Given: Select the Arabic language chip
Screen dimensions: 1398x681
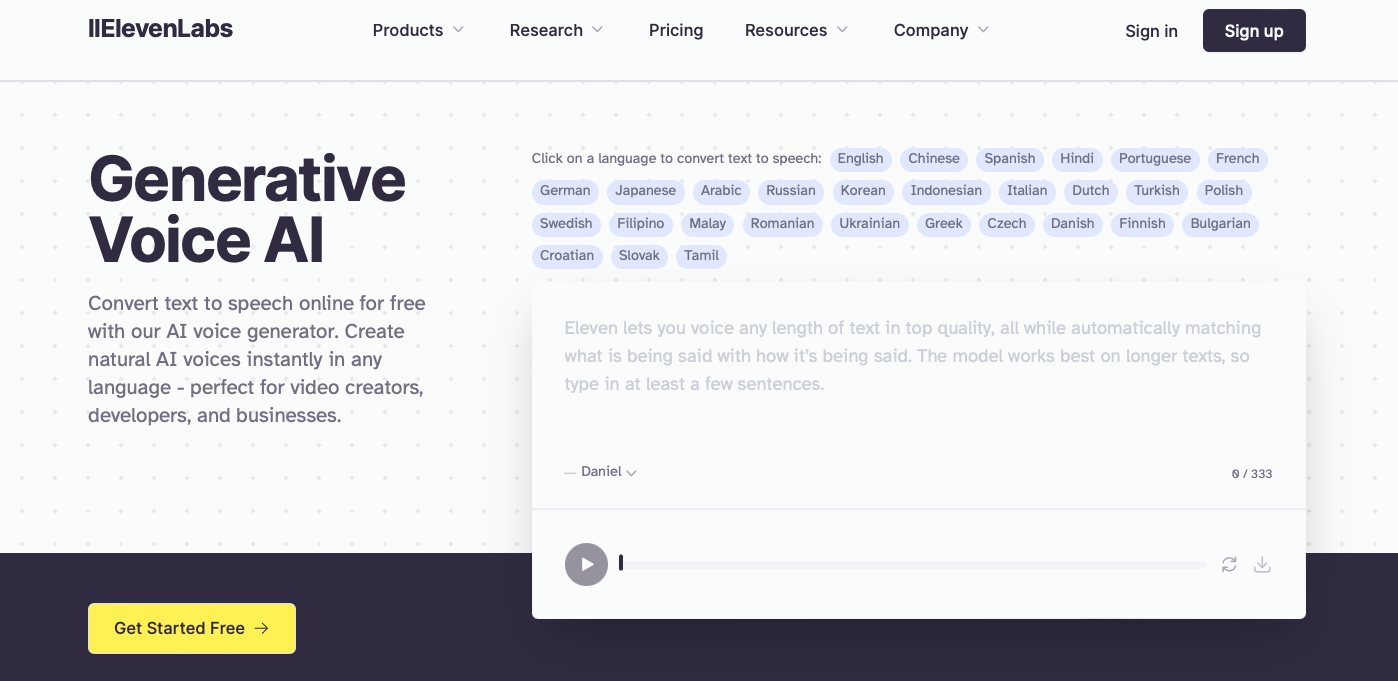Looking at the screenshot, I should [721, 191].
